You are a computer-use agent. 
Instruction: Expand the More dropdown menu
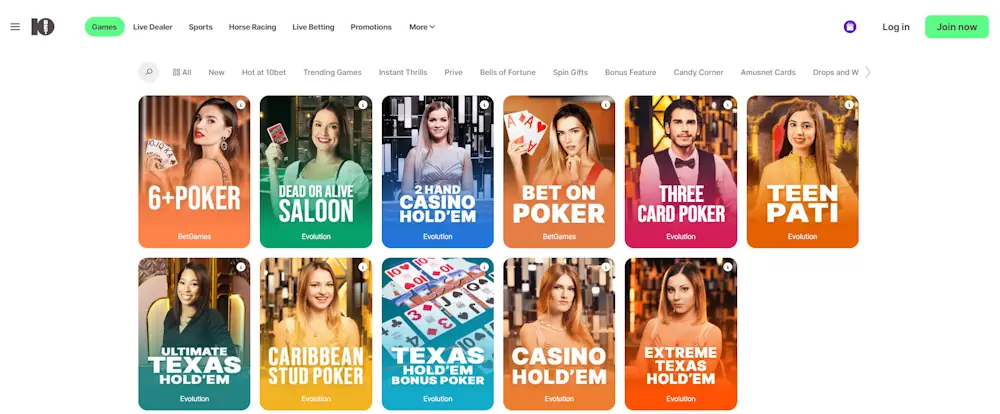tap(422, 27)
